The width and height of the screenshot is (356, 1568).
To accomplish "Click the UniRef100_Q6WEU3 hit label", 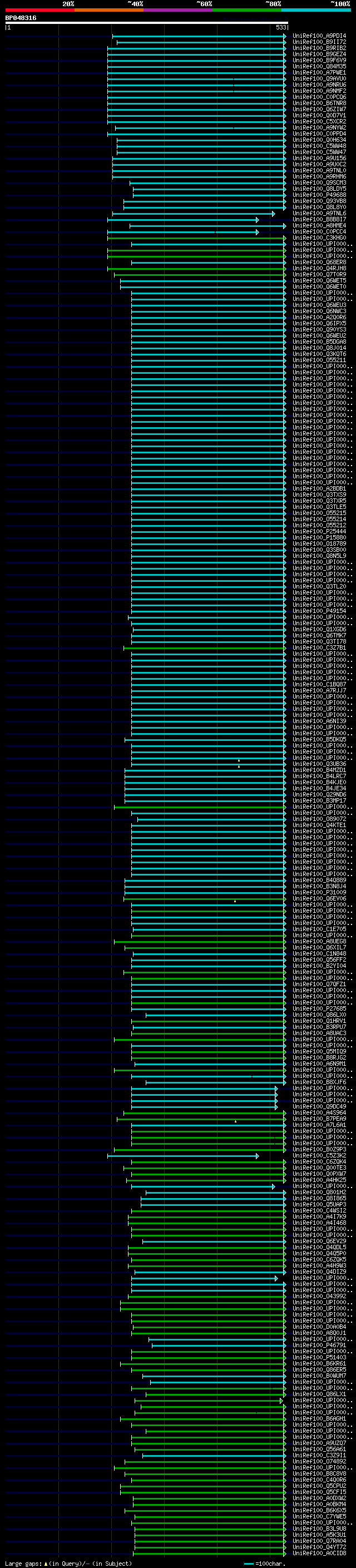I will (x=319, y=305).
